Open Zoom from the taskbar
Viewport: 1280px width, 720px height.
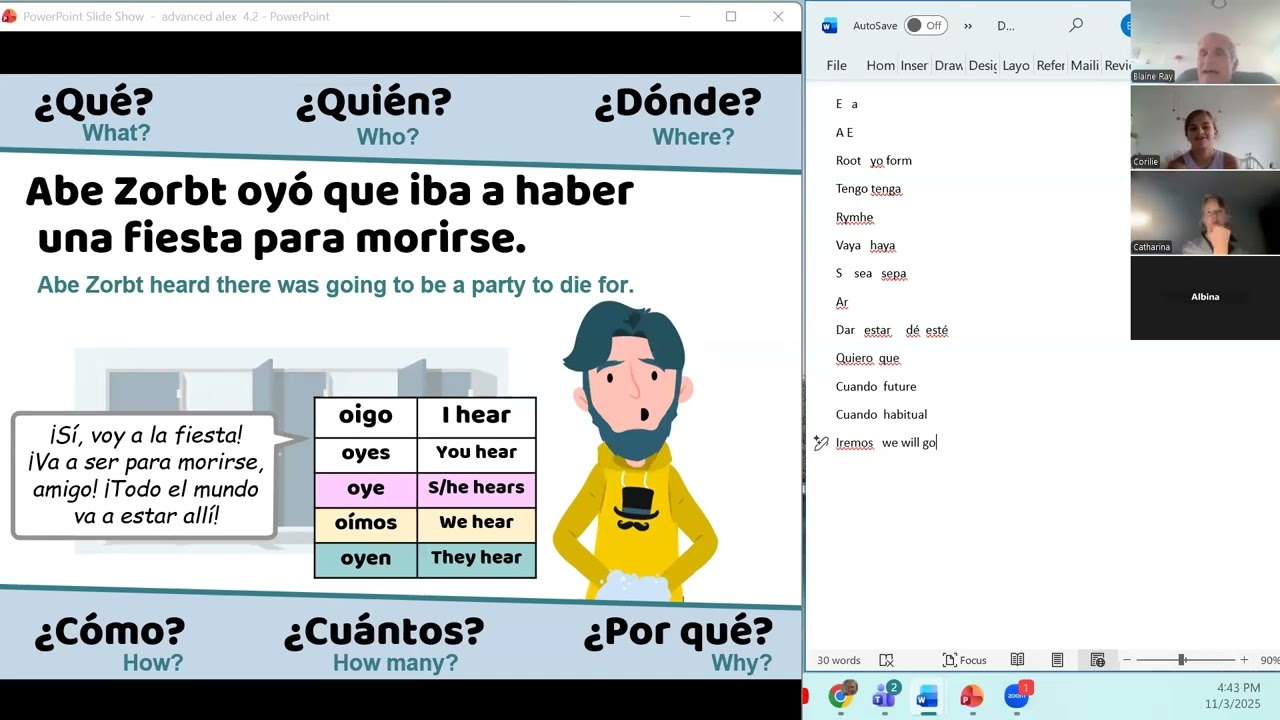1016,695
